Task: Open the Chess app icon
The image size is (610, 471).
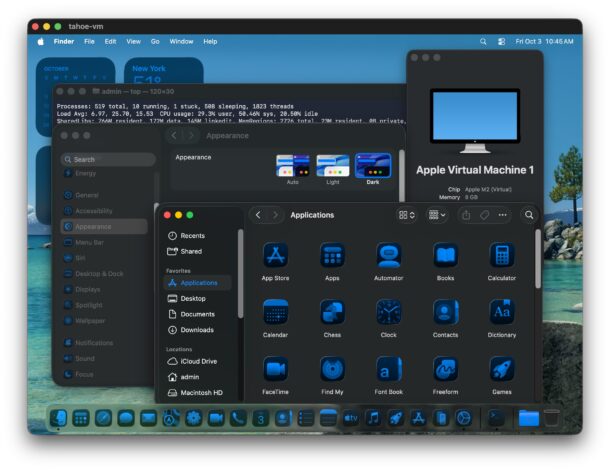Action: tap(332, 312)
